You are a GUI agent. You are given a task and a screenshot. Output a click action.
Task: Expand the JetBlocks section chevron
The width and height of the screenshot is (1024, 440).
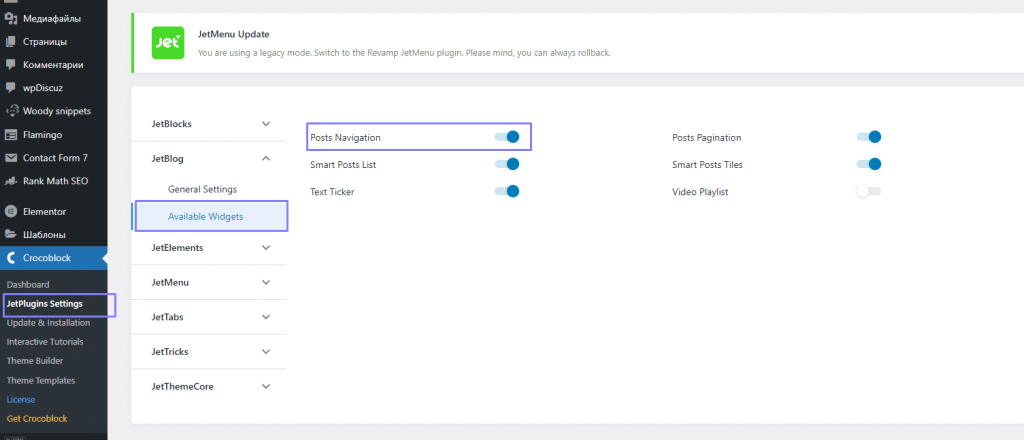[266, 123]
